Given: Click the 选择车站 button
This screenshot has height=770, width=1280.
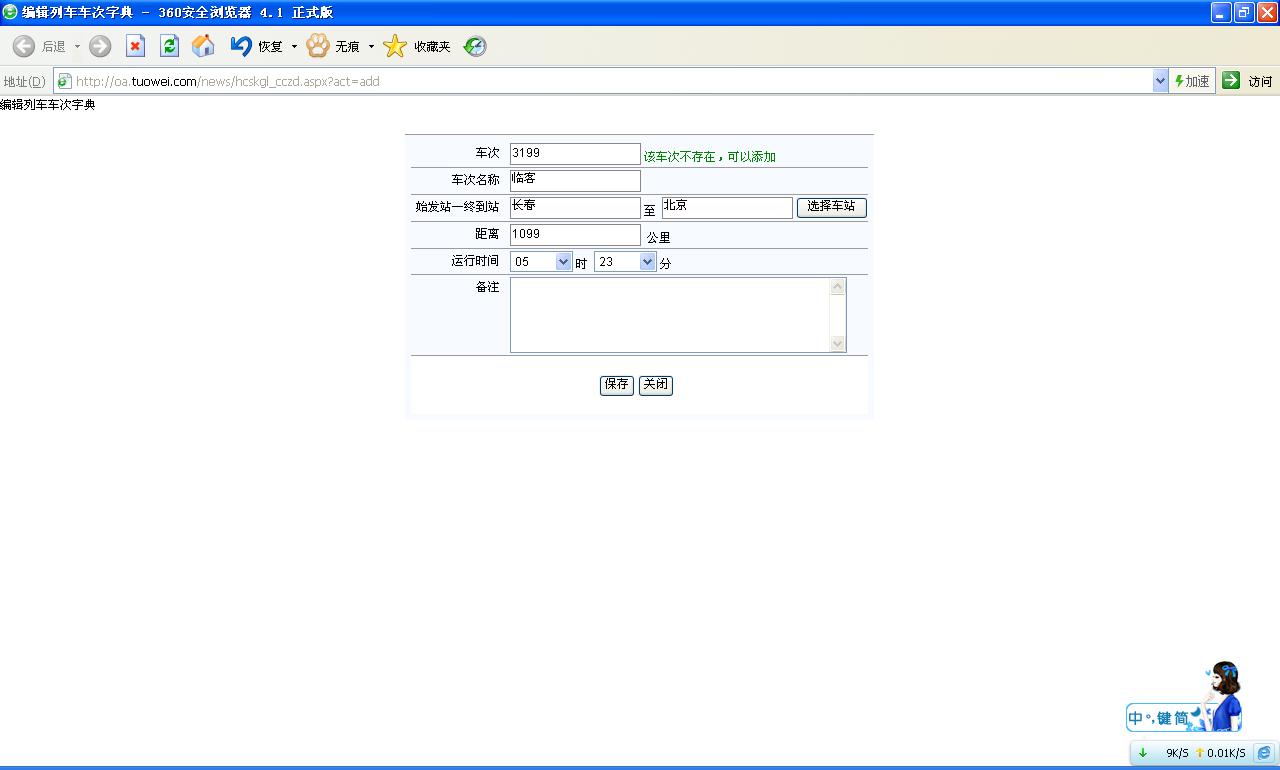Looking at the screenshot, I should pyautogui.click(x=831, y=207).
